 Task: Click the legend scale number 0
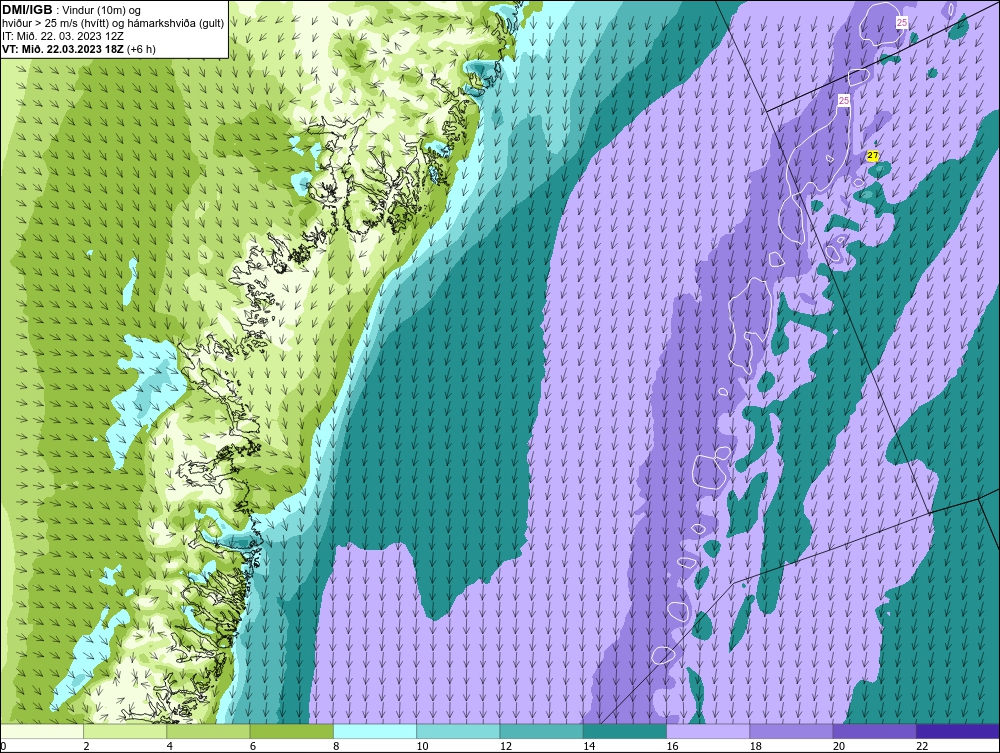click(3, 746)
